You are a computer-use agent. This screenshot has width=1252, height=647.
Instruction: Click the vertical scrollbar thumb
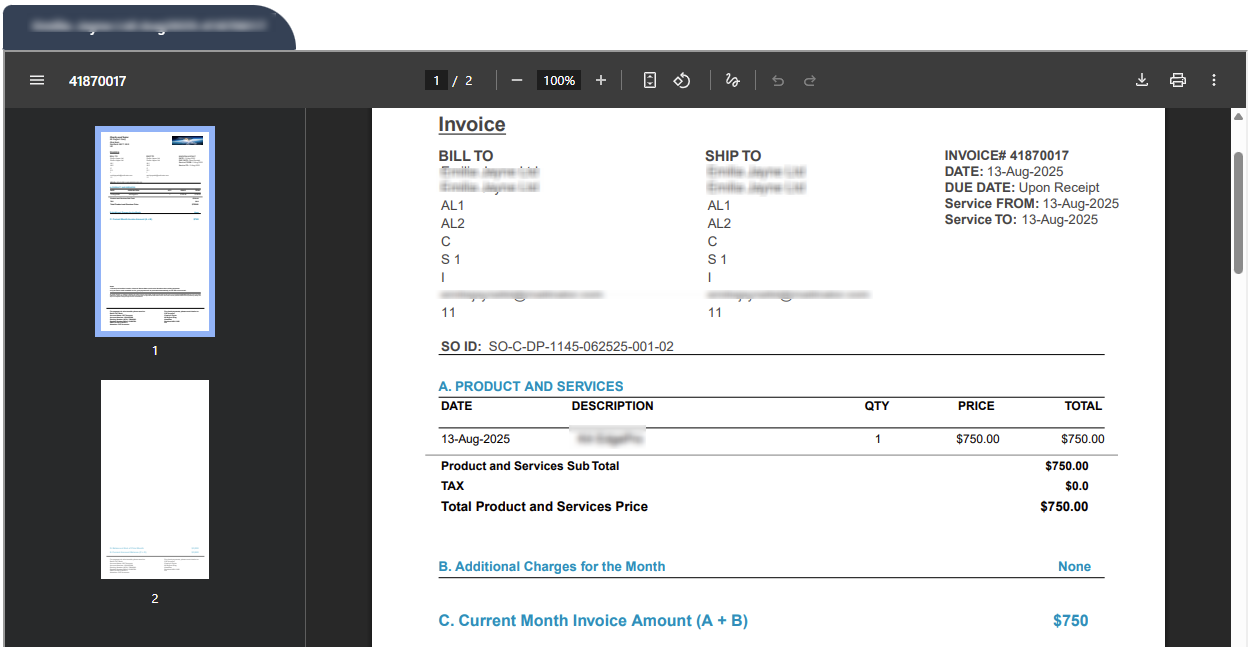click(1239, 210)
